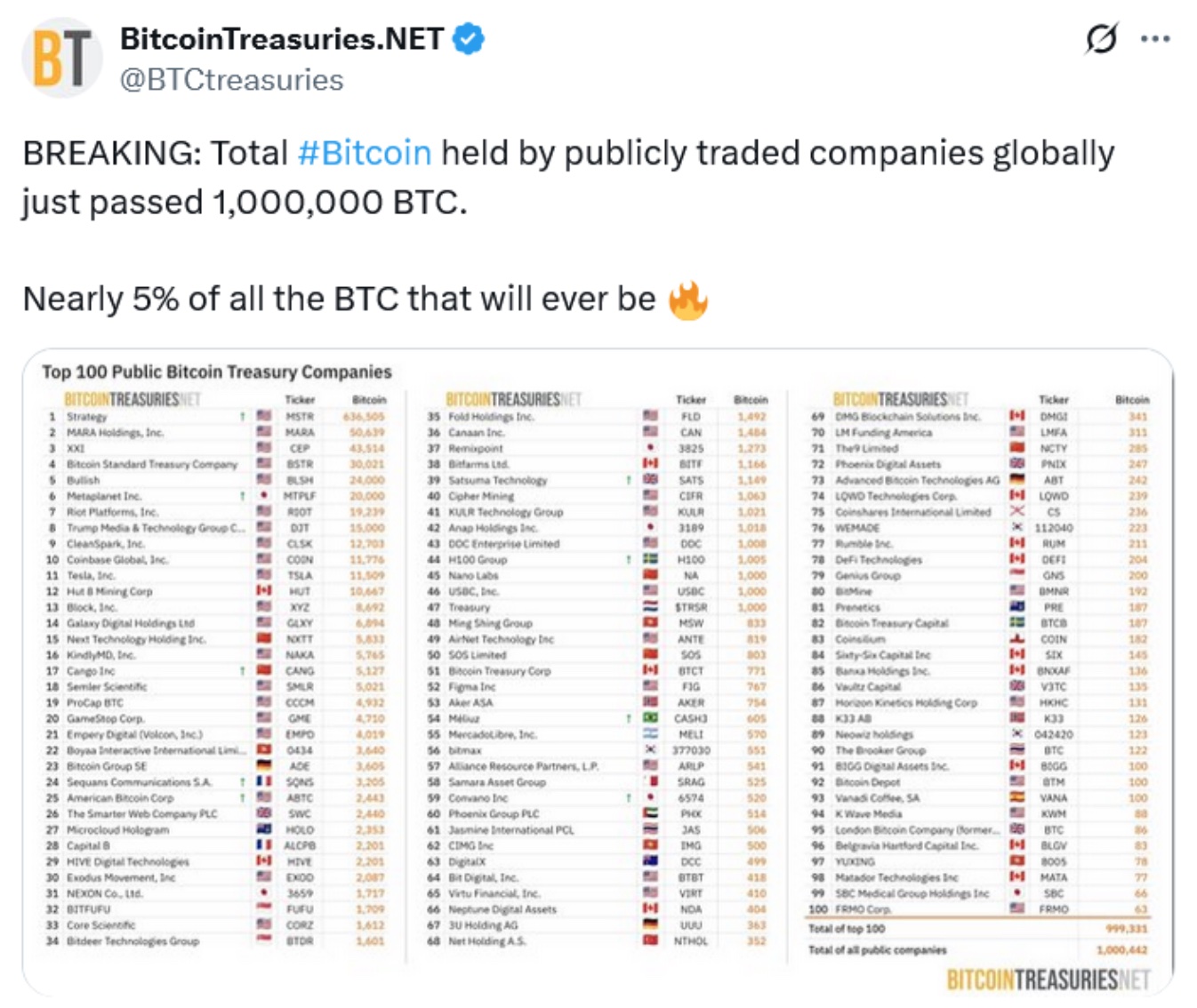Viewport: 1197px width, 1008px height.
Task: Select the Strategy row ranked number 1
Action: coord(217,416)
